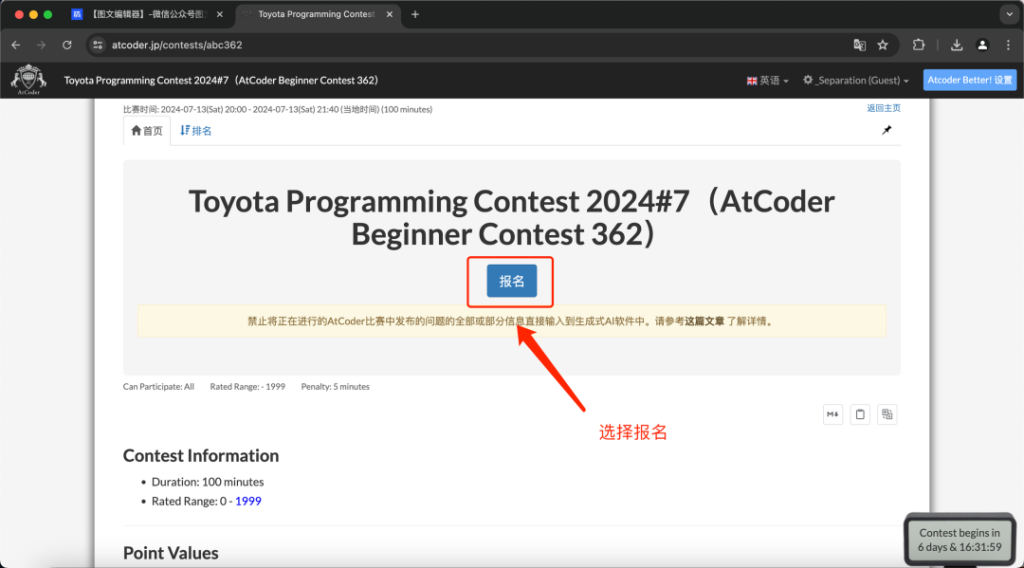The height and width of the screenshot is (568, 1024).
Task: Click the Can Participate: All text
Action: pos(159,387)
